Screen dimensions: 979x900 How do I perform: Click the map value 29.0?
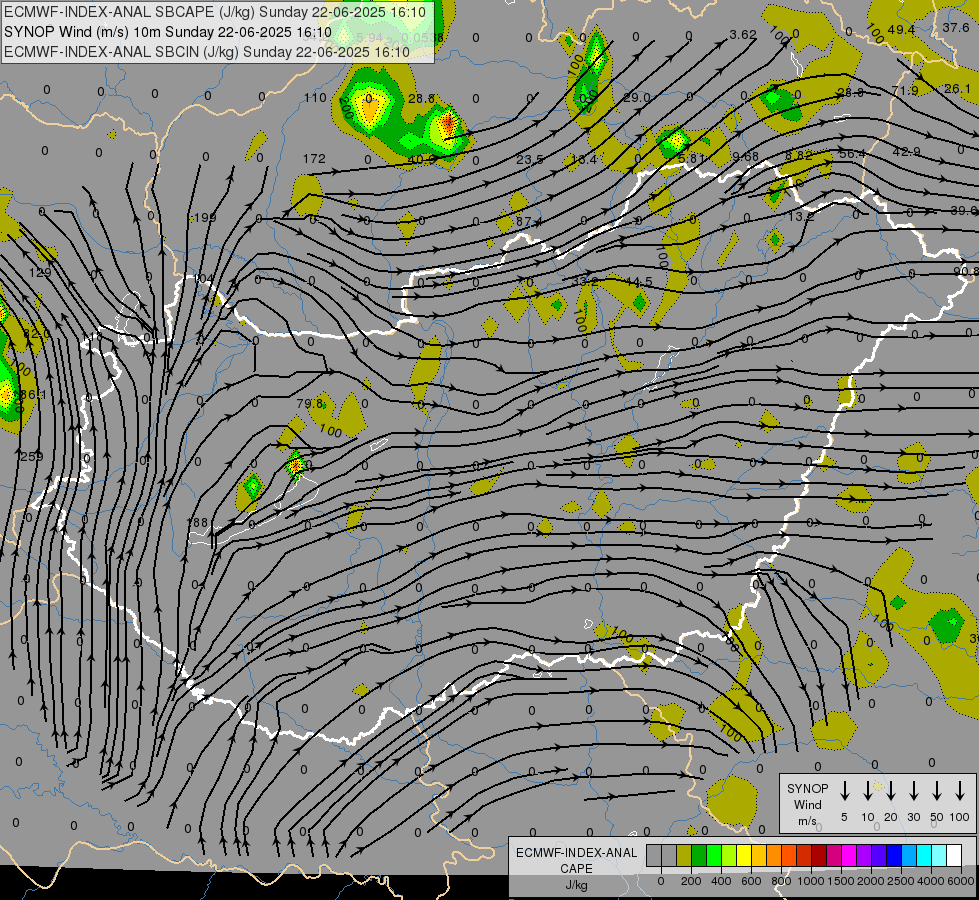637,97
